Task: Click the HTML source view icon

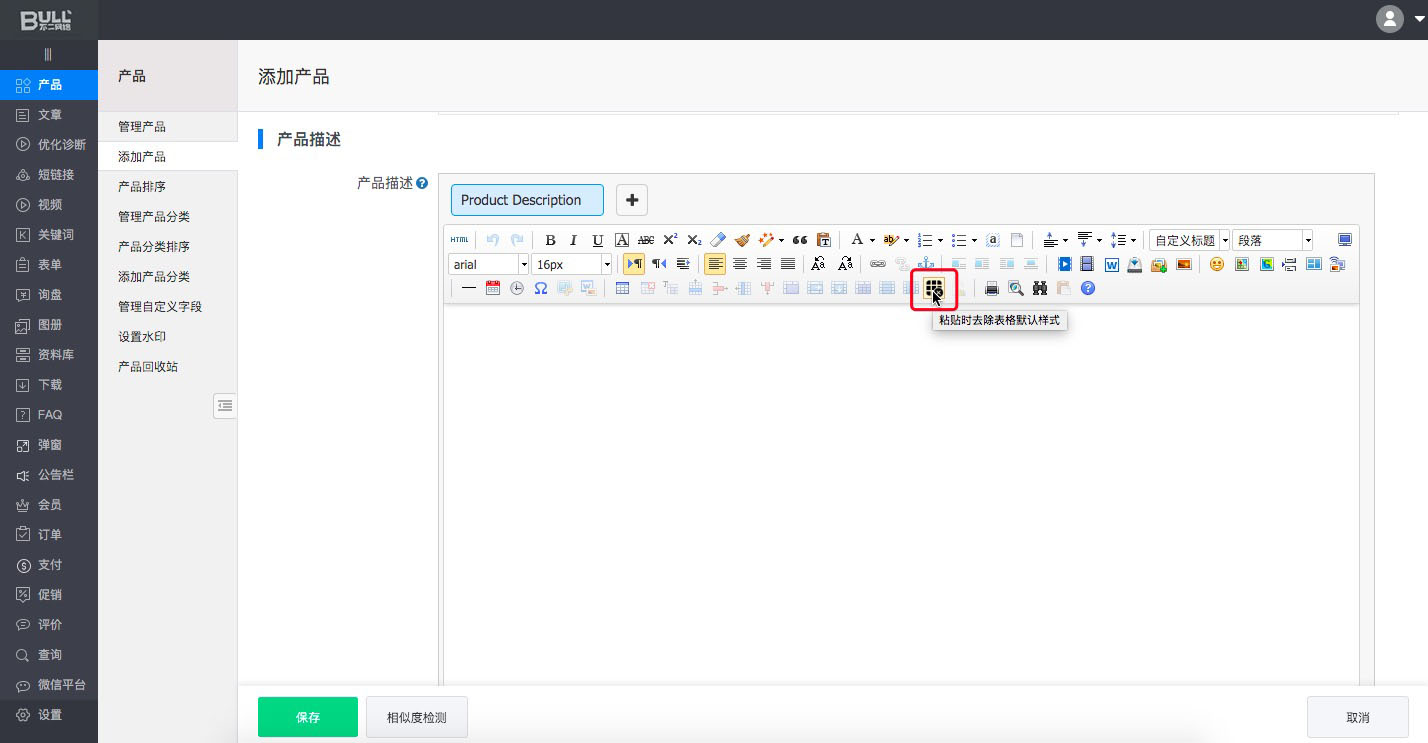Action: (459, 240)
